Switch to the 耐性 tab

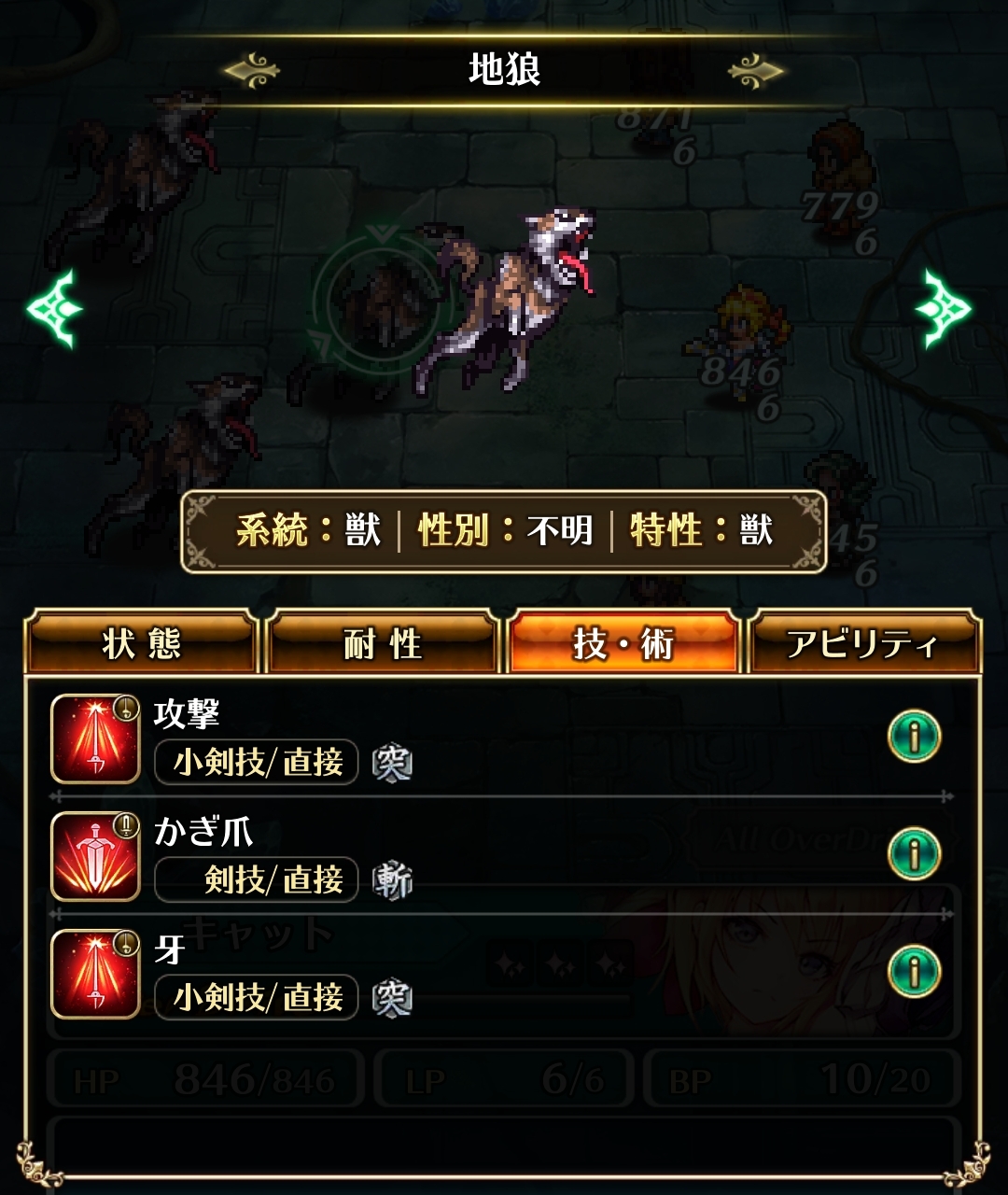(x=382, y=643)
